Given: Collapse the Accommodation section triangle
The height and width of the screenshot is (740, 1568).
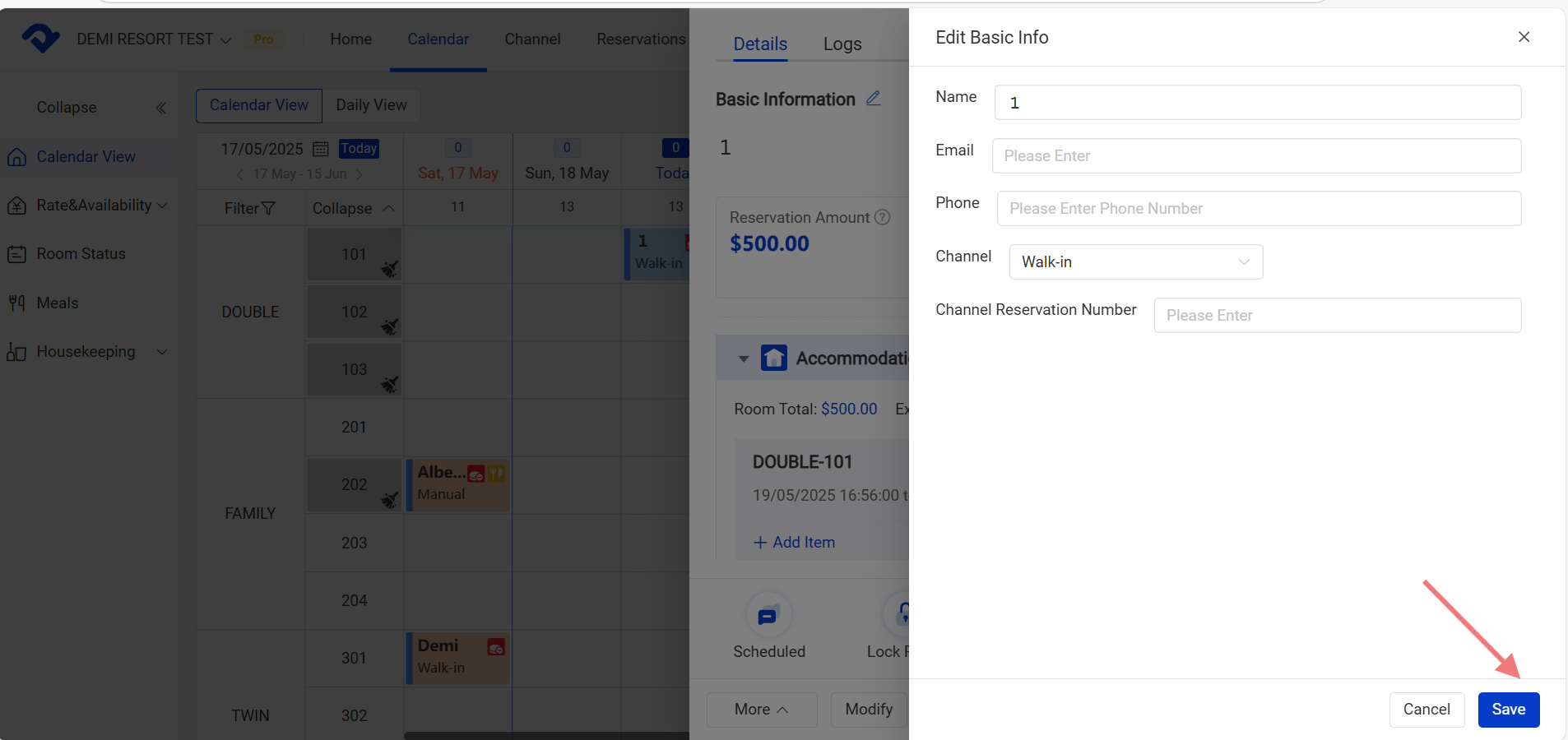Looking at the screenshot, I should (743, 359).
